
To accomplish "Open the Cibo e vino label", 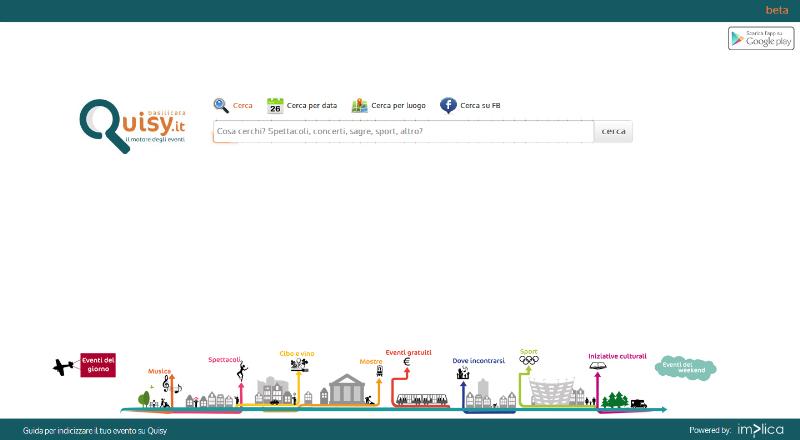I will (297, 353).
